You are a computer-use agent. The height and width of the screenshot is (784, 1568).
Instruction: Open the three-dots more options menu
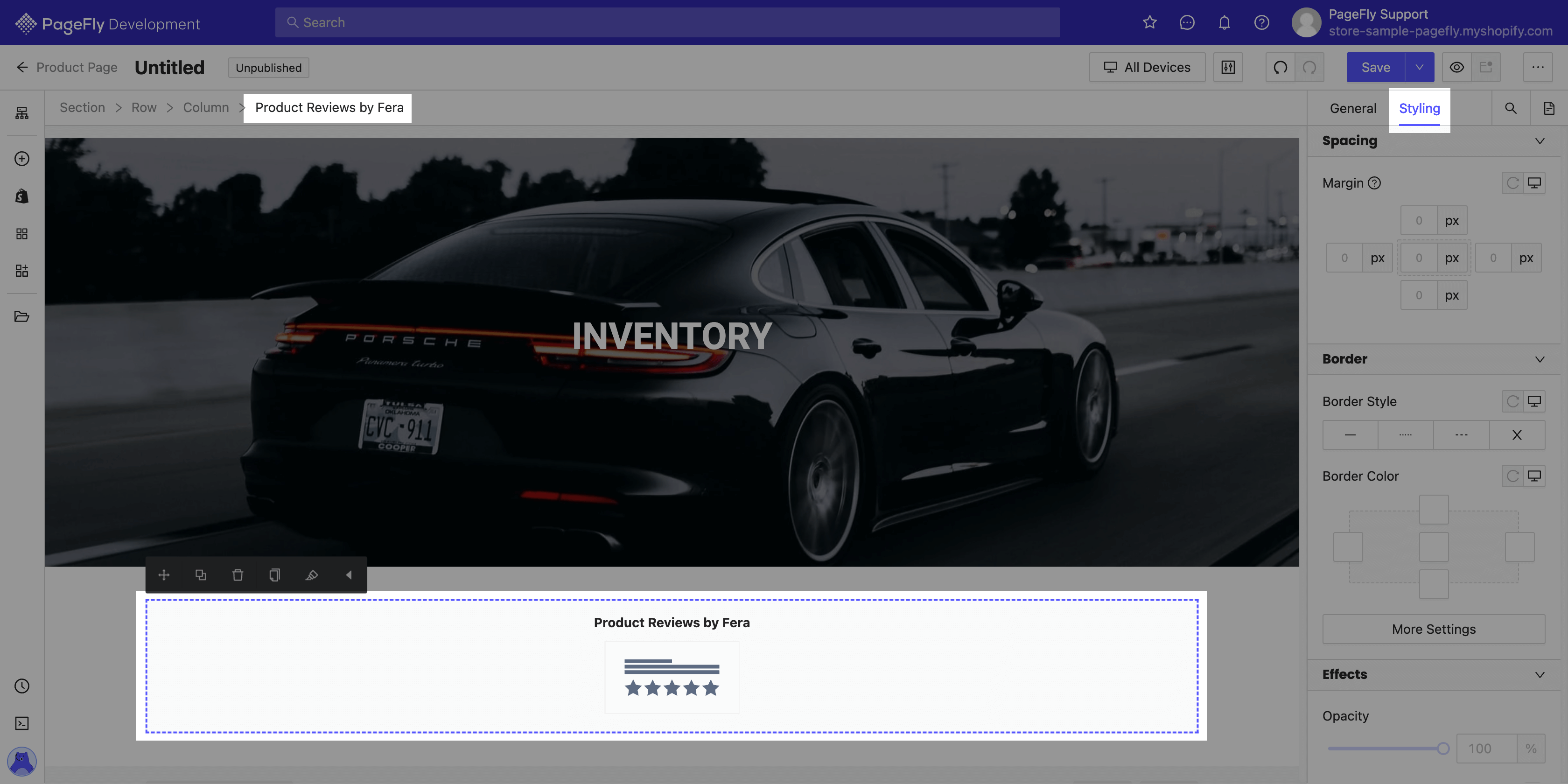pyautogui.click(x=1538, y=67)
